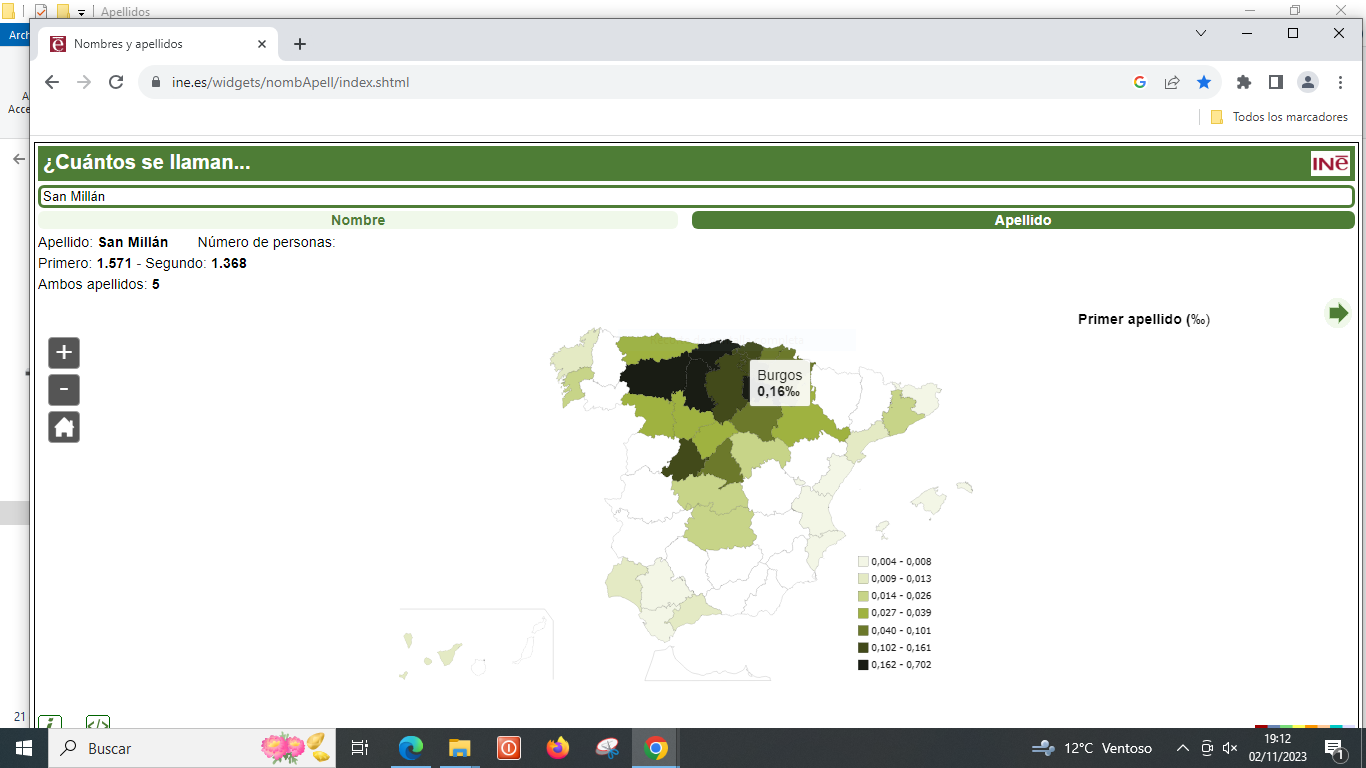
Task: Expand the tab search chevron
Action: click(x=1201, y=33)
